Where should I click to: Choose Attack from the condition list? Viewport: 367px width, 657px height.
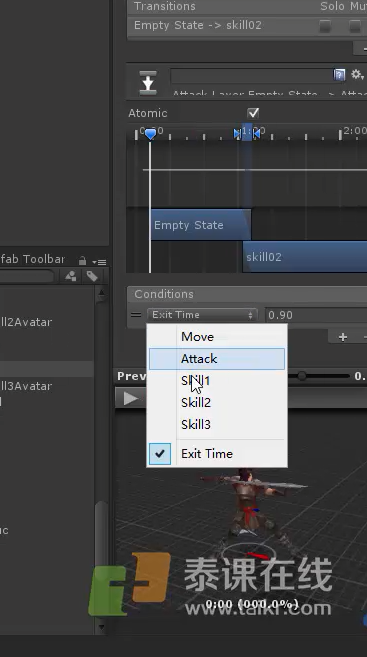tap(217, 359)
